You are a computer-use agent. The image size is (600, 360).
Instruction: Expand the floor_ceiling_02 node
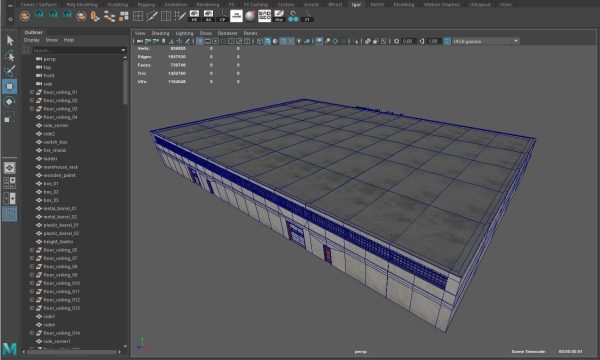[x=32, y=101]
